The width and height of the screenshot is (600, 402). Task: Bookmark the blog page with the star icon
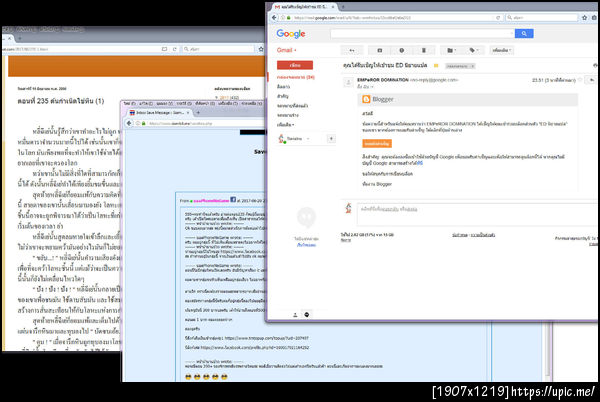[x=261, y=49]
